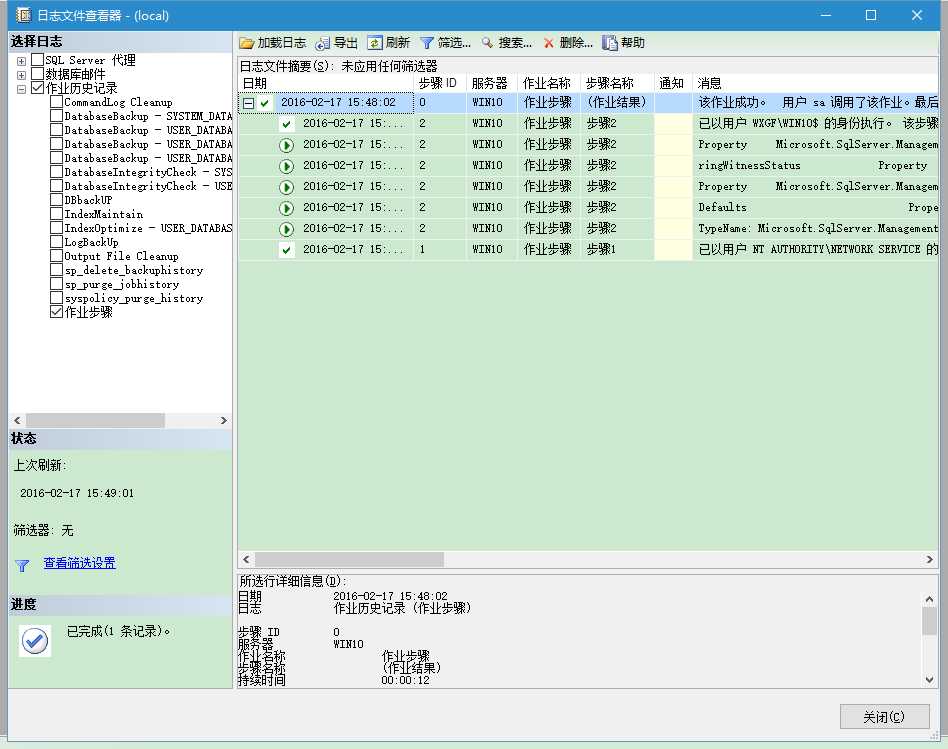Check the sp_delete_backuphistory checkbox
The image size is (948, 749).
56,270
